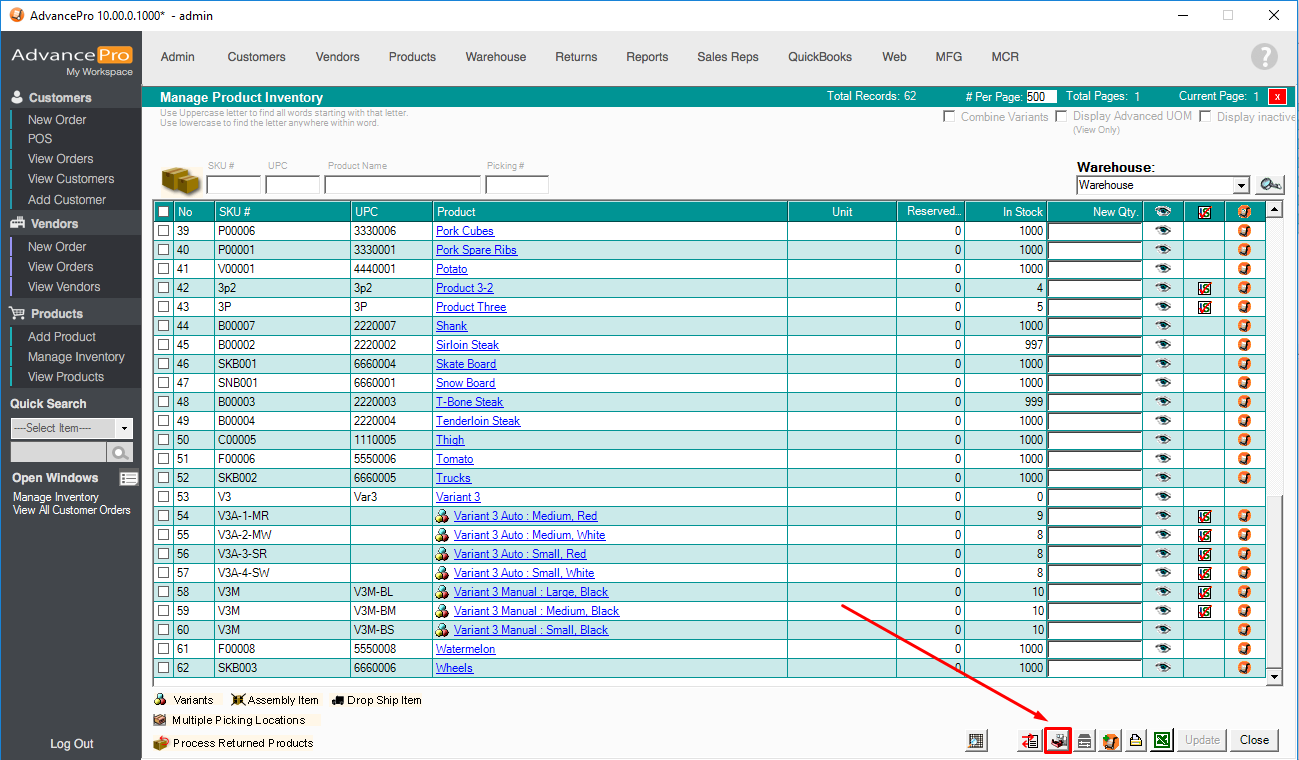
Task: Click the orange hand-truck icon in bottom toolbar
Action: pos(1110,741)
